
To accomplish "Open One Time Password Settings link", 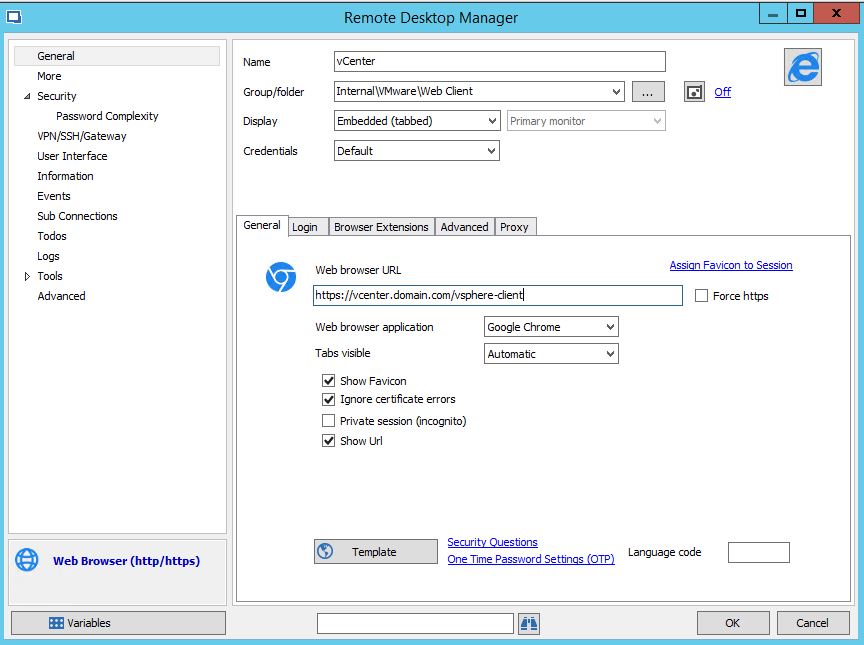I will click(531, 559).
